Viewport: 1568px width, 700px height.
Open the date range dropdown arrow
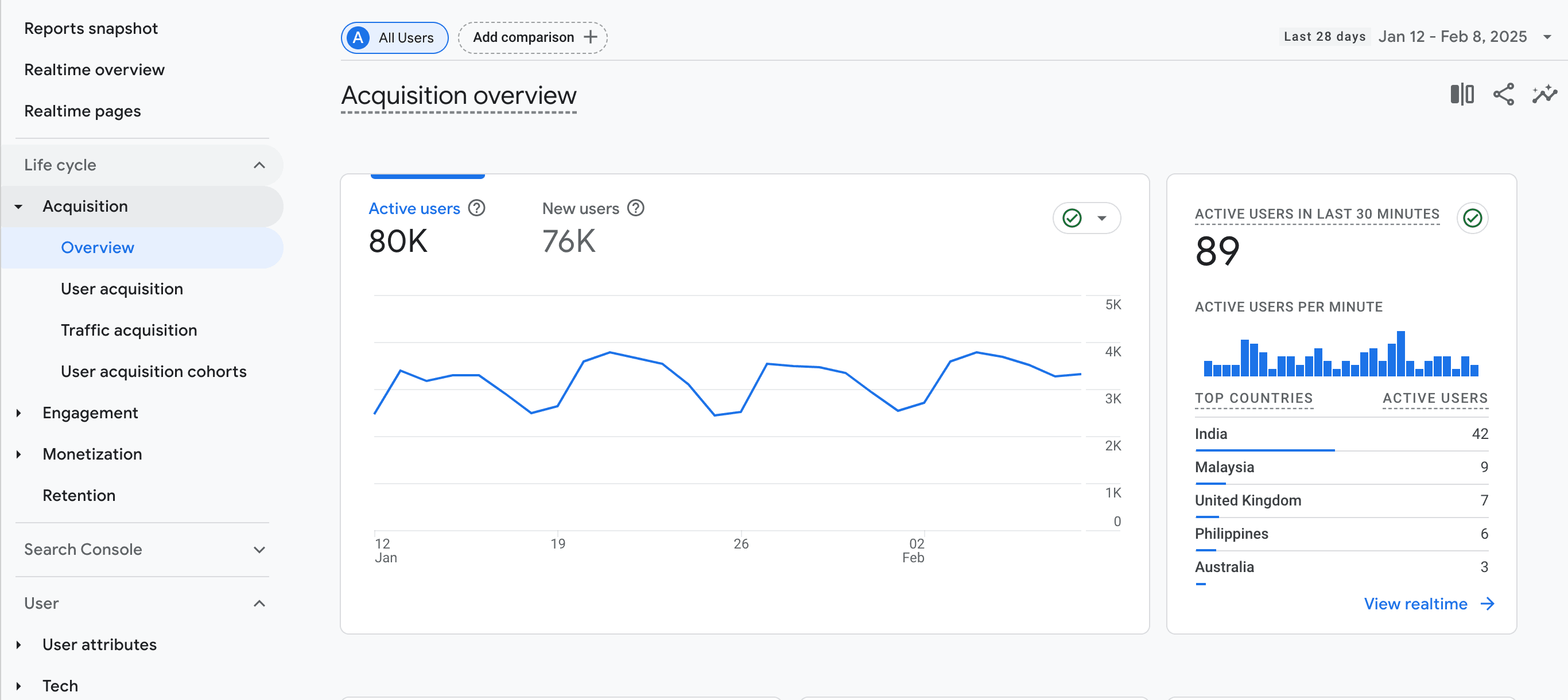click(1547, 37)
